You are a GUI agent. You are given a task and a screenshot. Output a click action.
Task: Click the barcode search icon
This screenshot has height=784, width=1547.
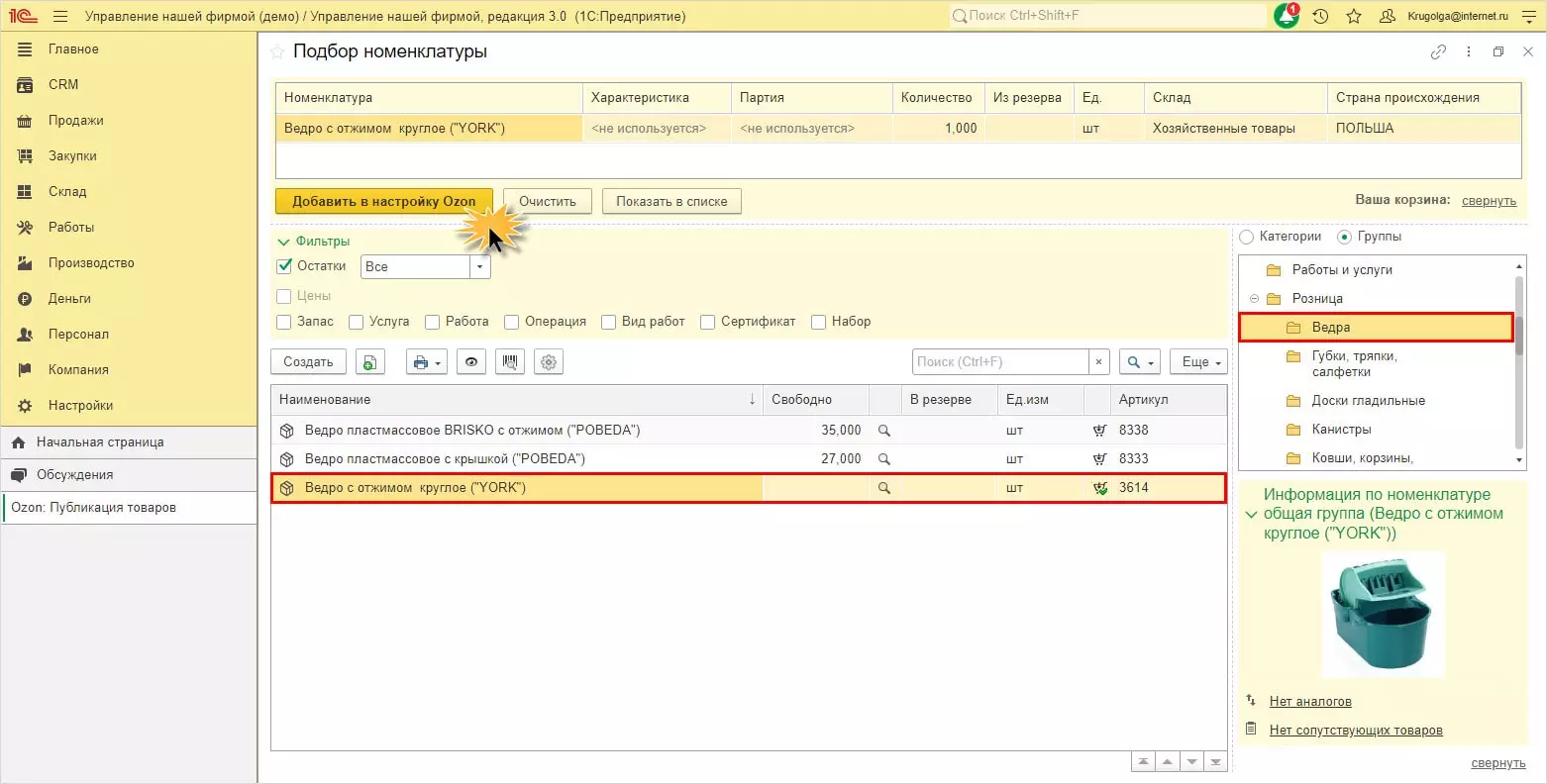pyautogui.click(x=509, y=362)
